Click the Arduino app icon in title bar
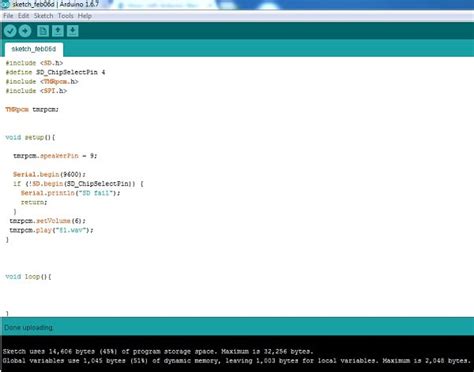The width and height of the screenshot is (474, 372). tap(5, 4)
